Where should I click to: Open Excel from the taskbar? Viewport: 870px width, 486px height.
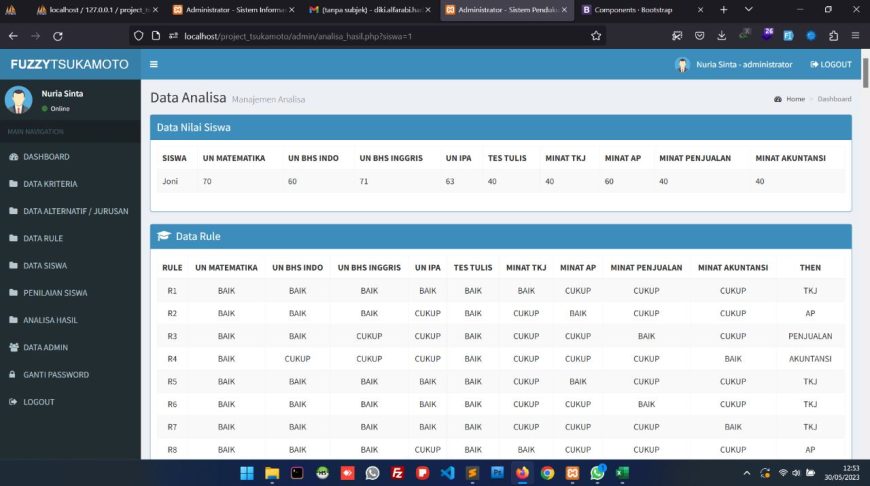coord(623,473)
